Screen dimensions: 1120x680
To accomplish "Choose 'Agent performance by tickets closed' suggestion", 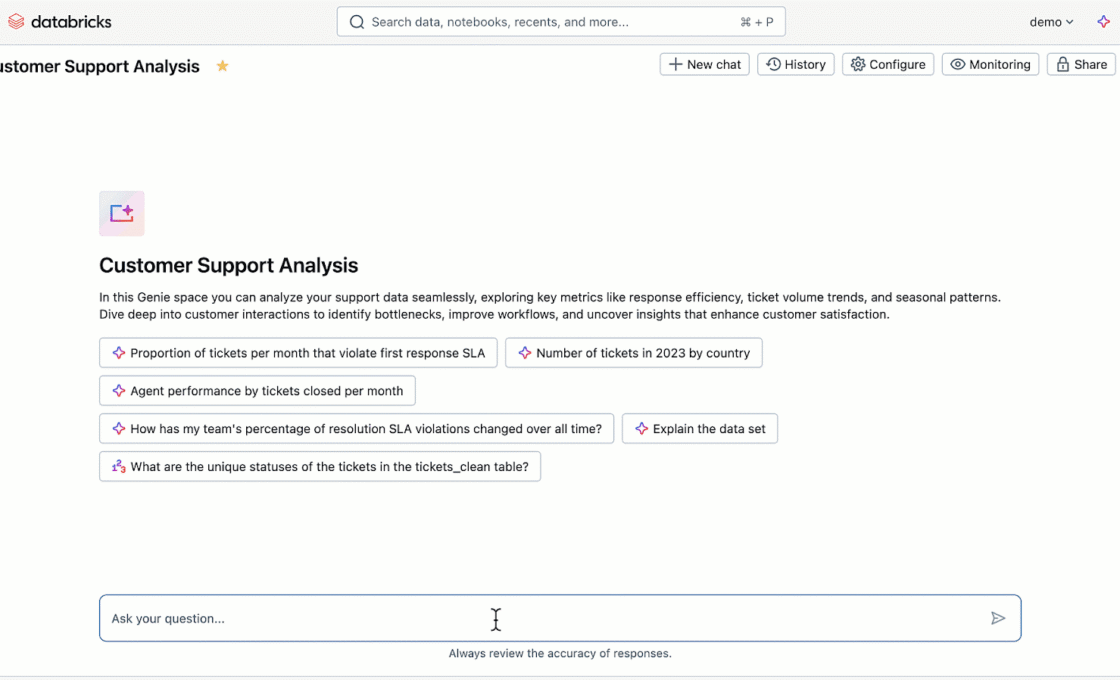I will 257,391.
